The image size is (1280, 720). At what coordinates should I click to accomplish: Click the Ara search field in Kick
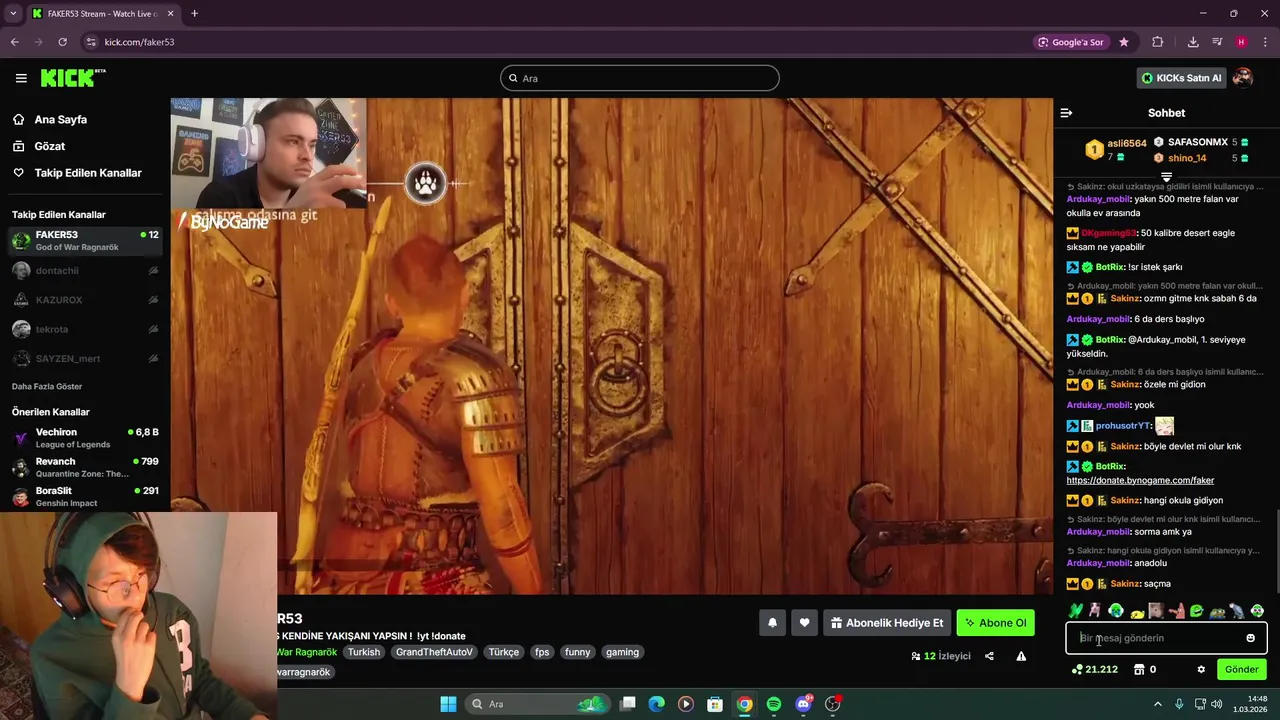tap(640, 78)
